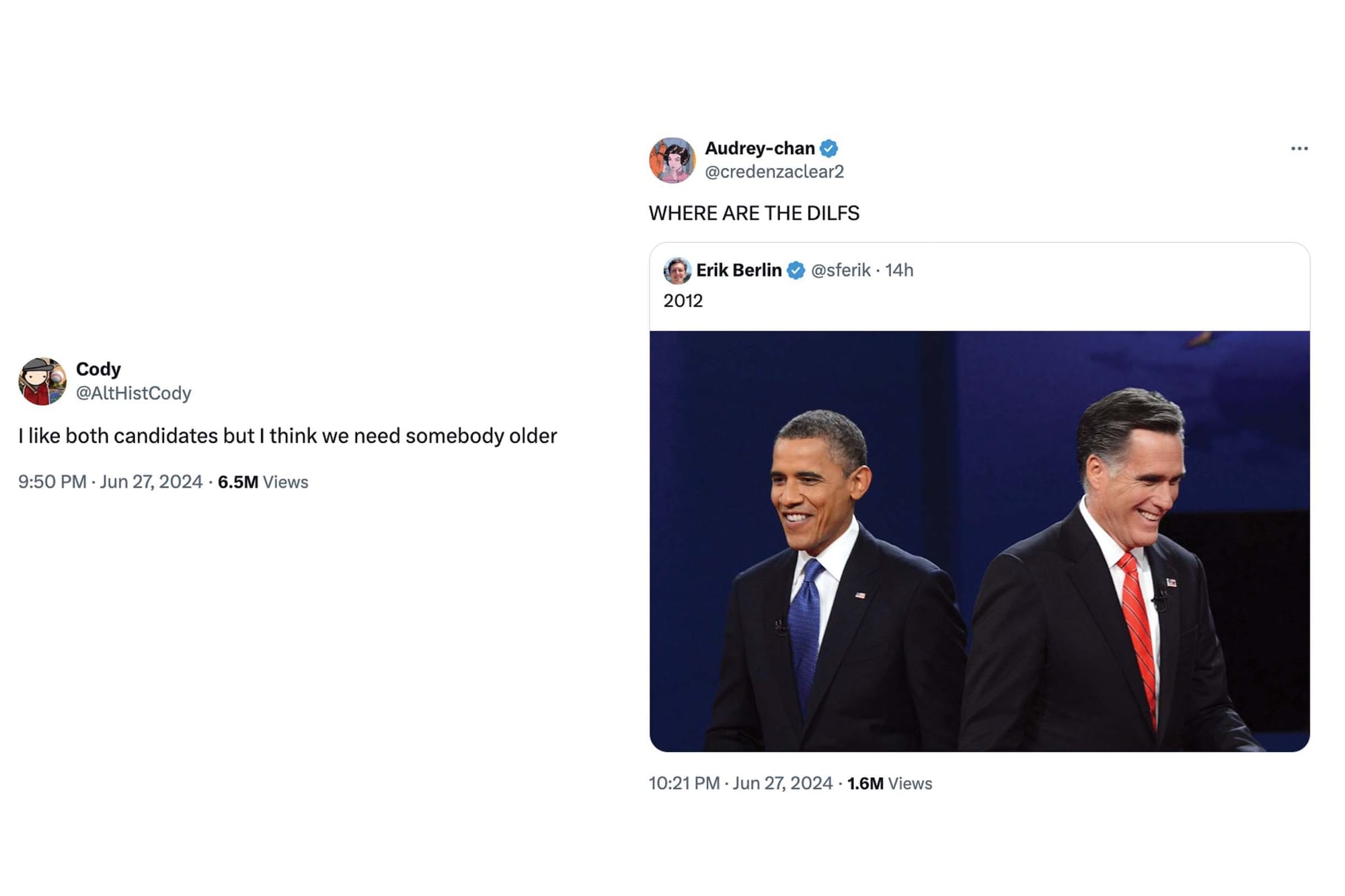Click the "WHERE ARE THE DILFS" tweet text

pyautogui.click(x=754, y=213)
